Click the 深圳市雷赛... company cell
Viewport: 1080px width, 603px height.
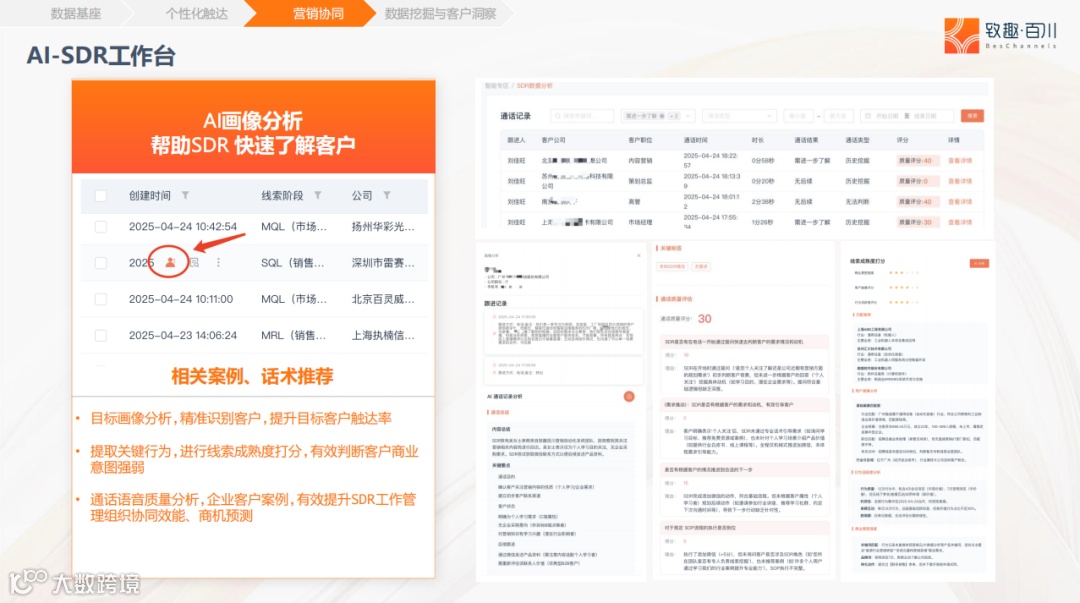point(383,263)
